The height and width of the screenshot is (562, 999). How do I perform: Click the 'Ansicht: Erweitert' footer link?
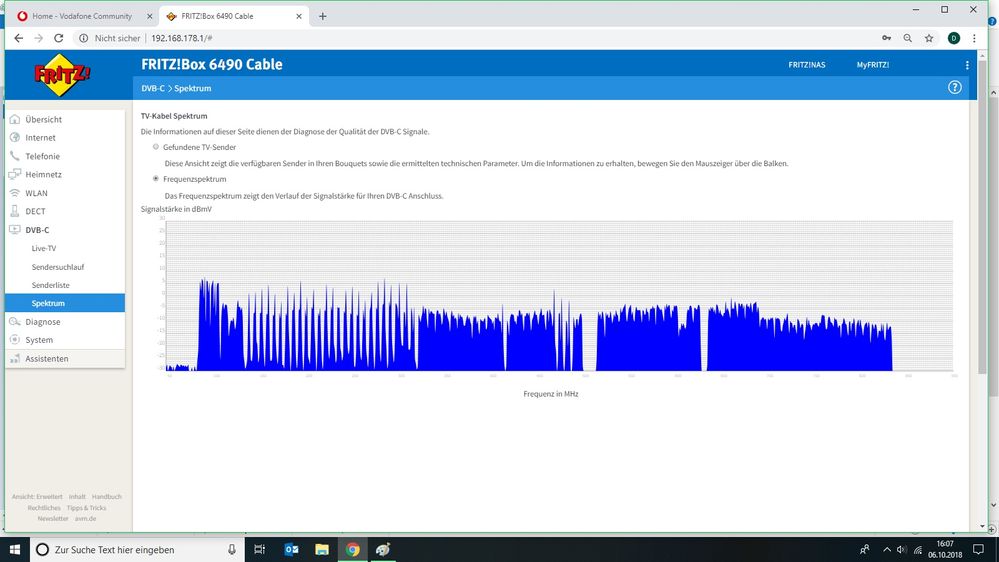point(37,496)
